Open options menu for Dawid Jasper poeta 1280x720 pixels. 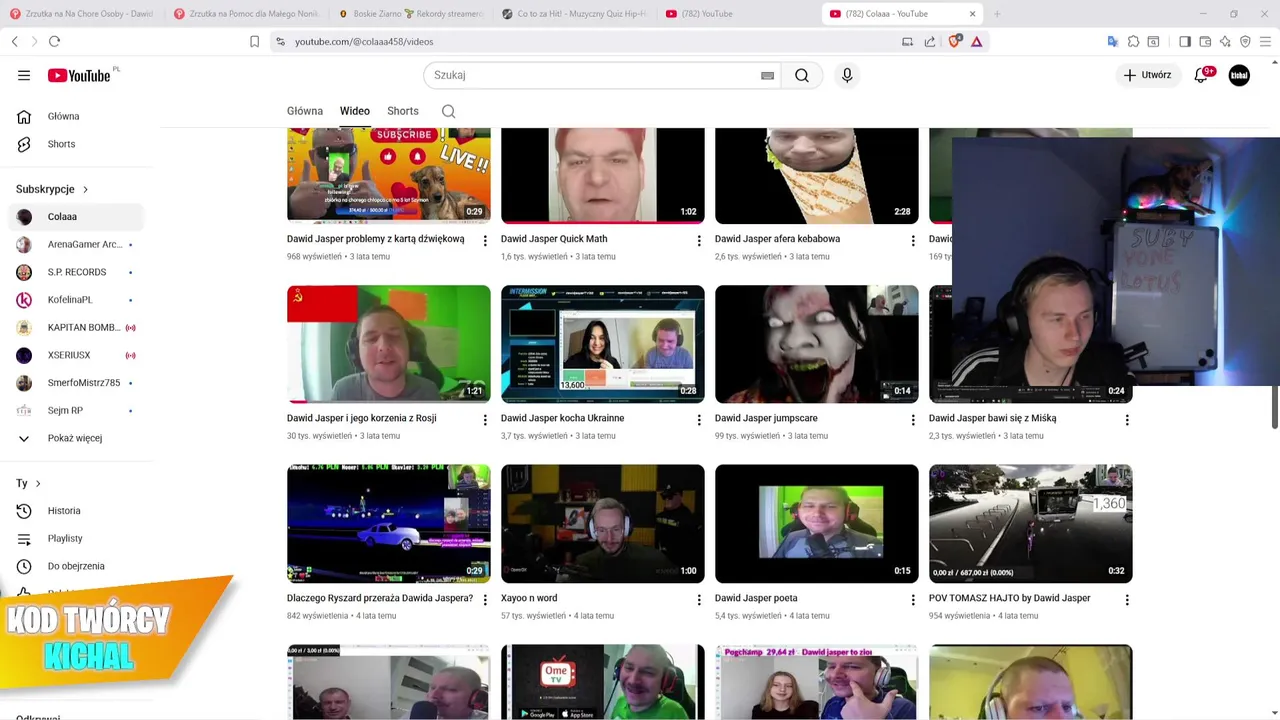(x=913, y=600)
